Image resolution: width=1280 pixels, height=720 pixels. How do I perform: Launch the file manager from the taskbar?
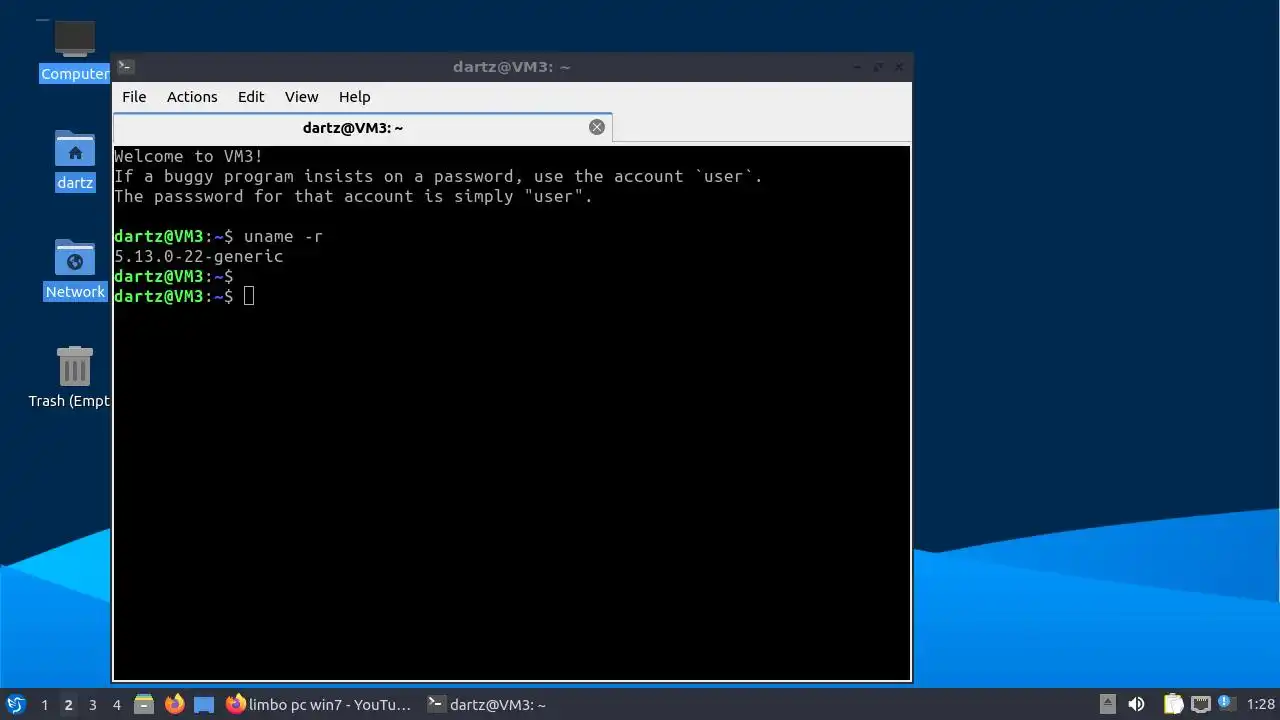[x=144, y=704]
